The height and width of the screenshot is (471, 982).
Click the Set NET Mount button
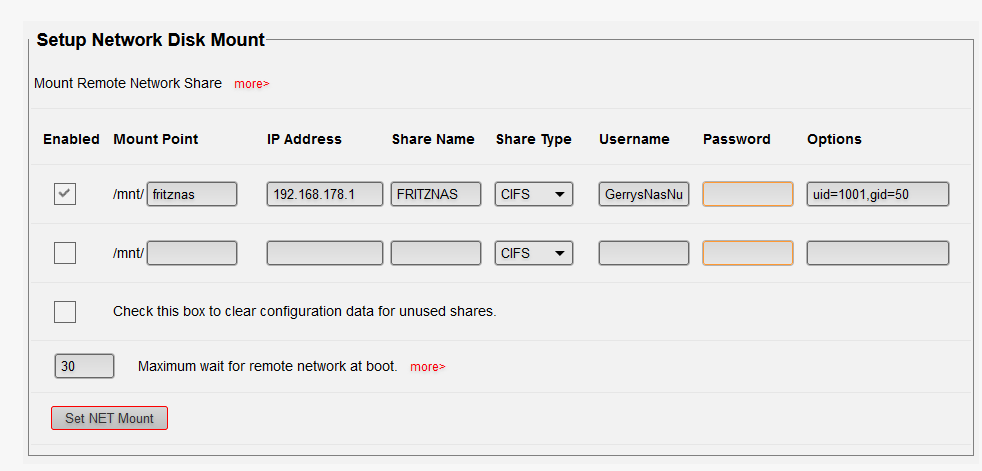(x=109, y=418)
